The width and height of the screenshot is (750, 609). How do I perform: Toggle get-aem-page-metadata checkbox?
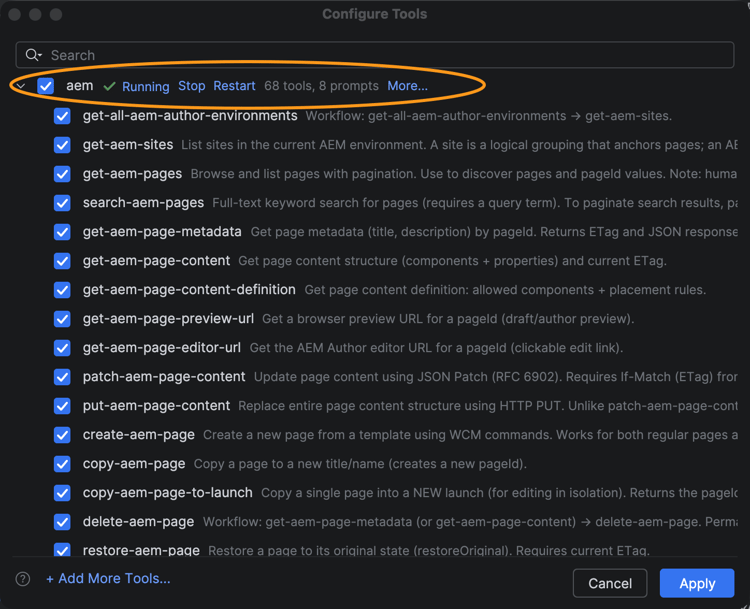[x=62, y=232]
